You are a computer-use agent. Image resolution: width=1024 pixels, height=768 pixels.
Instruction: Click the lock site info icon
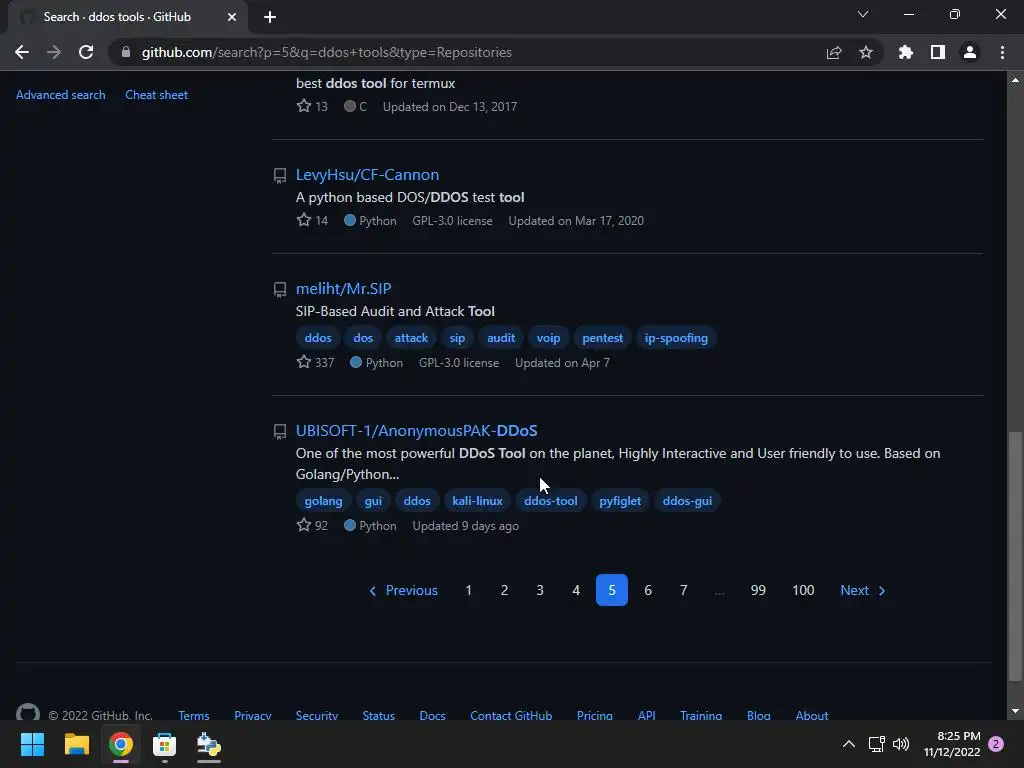point(126,52)
